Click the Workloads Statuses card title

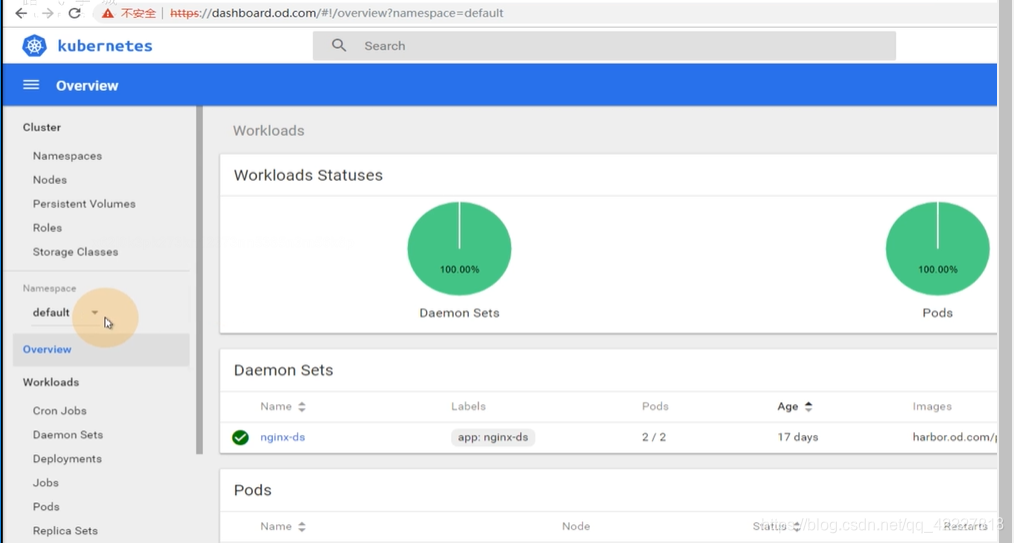pos(308,175)
